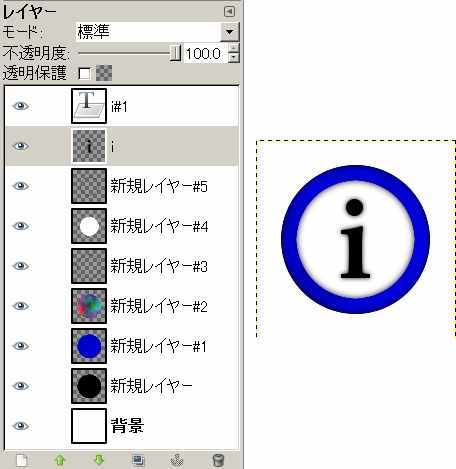
Task: Anchor the floating layer
Action: 177,461
